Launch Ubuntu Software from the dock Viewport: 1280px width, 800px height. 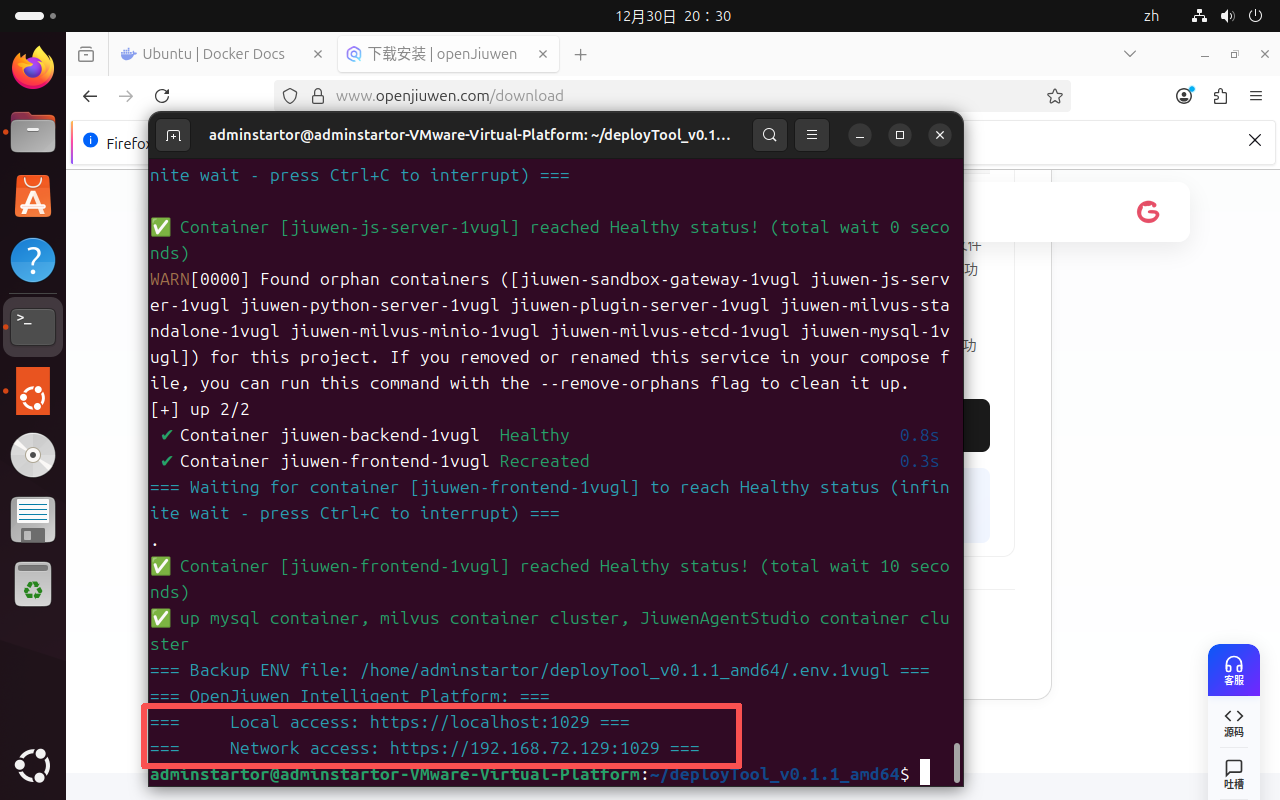coord(33,197)
